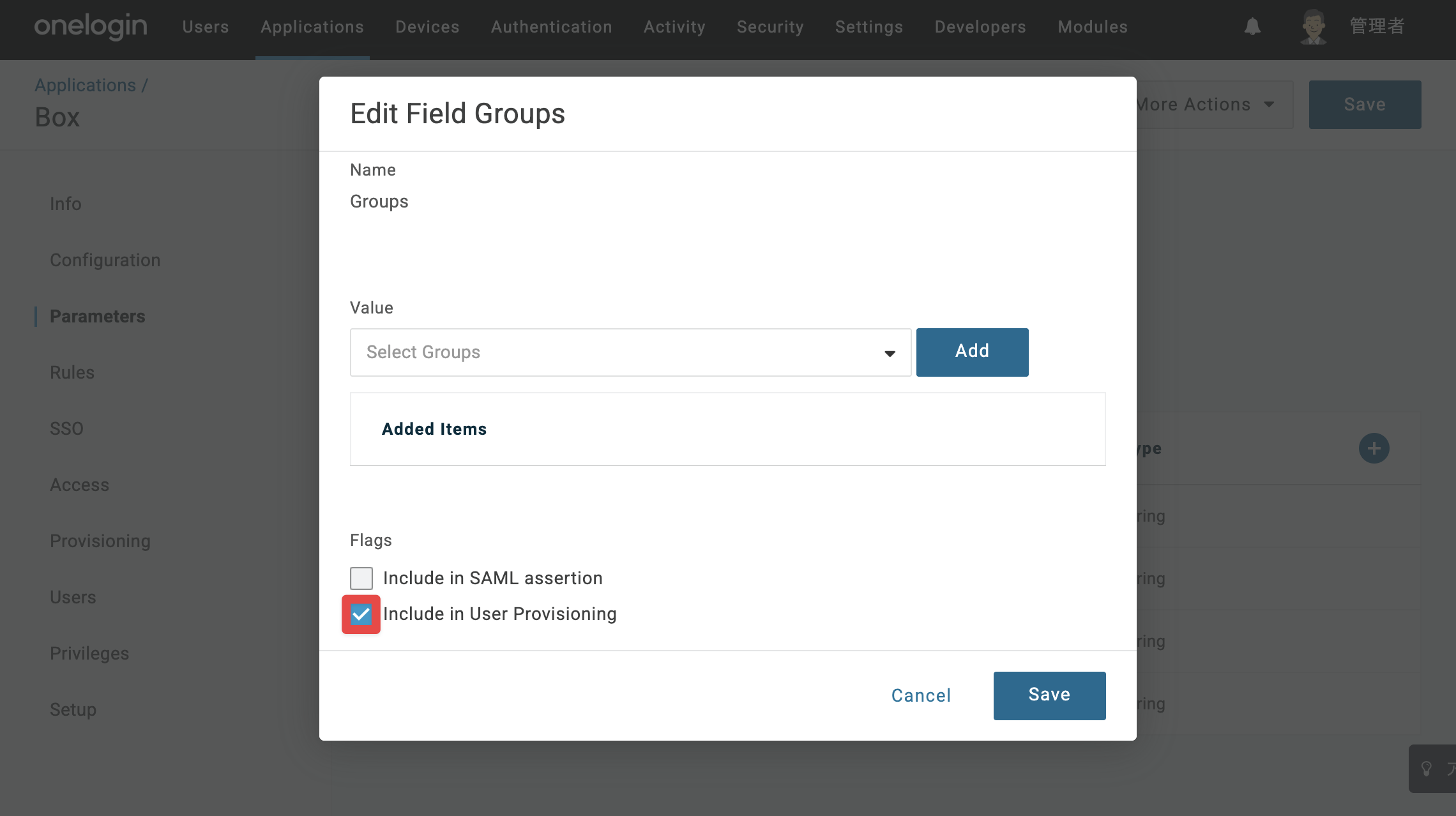This screenshot has height=816, width=1456.
Task: Go to the Rules sidebar tab
Action: [72, 373]
